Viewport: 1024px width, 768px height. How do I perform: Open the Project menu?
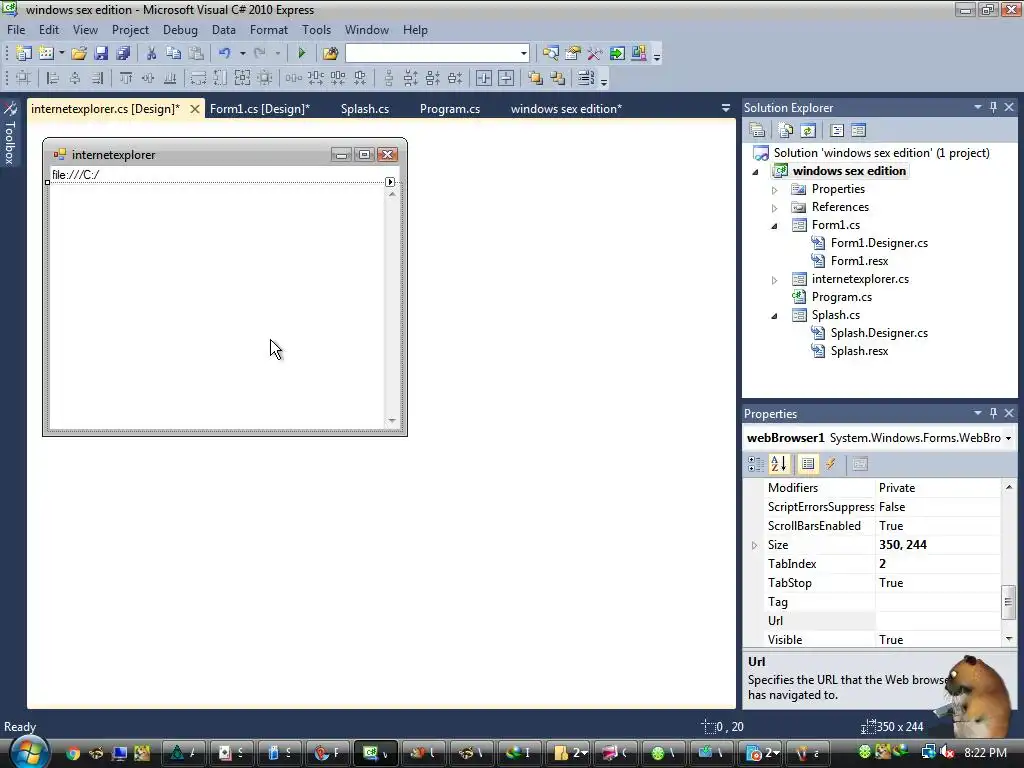click(130, 30)
